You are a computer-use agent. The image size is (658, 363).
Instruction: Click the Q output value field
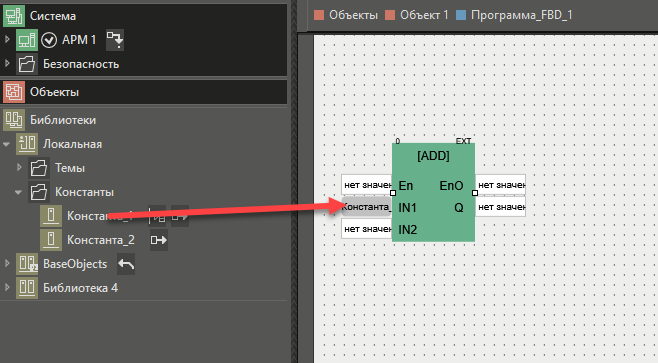[x=500, y=207]
